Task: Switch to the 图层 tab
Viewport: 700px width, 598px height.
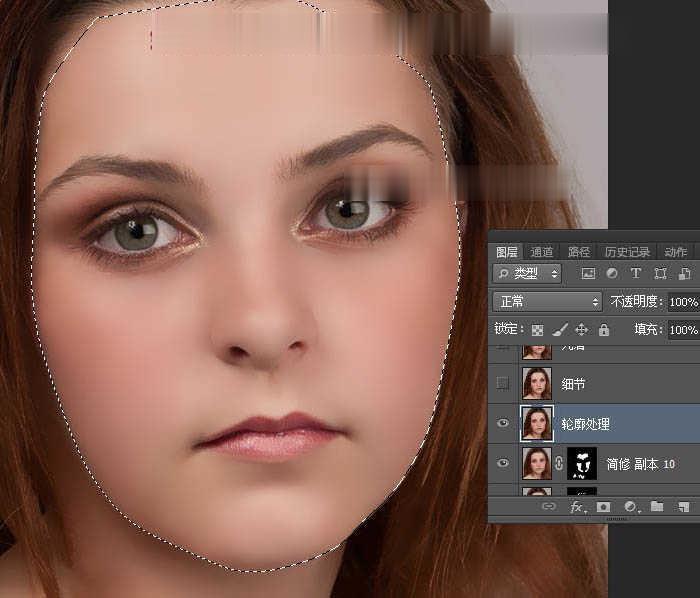Action: (x=507, y=252)
